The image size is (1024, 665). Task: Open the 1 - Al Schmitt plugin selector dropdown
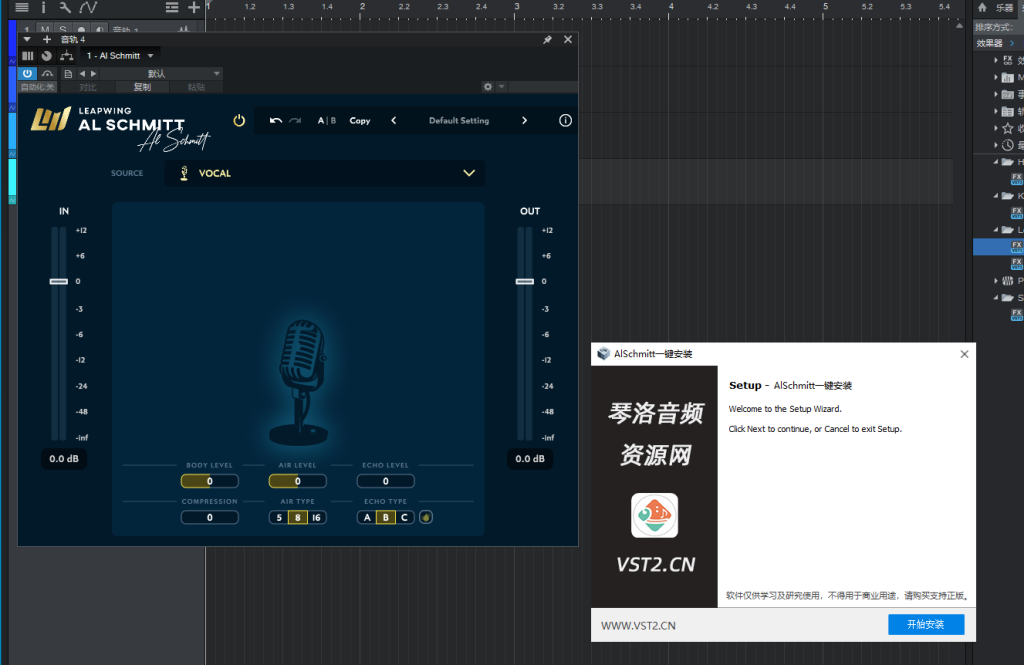point(119,56)
